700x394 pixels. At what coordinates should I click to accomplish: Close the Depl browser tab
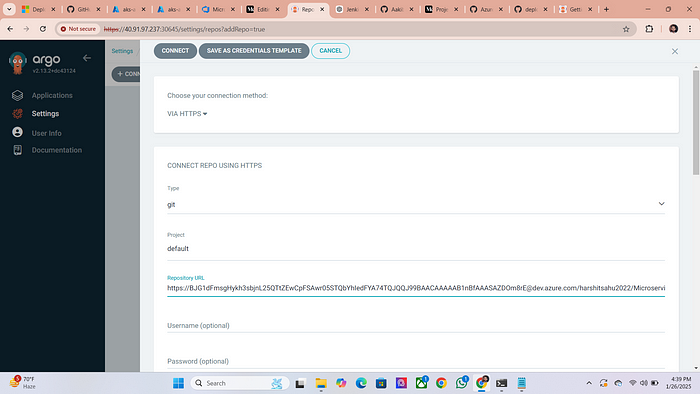(53, 9)
